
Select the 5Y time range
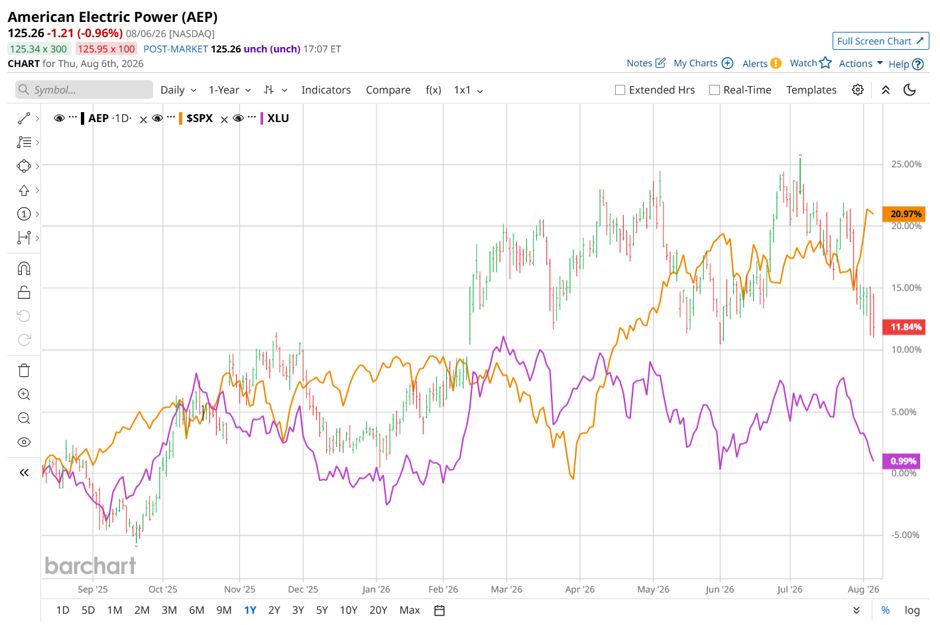click(x=322, y=610)
